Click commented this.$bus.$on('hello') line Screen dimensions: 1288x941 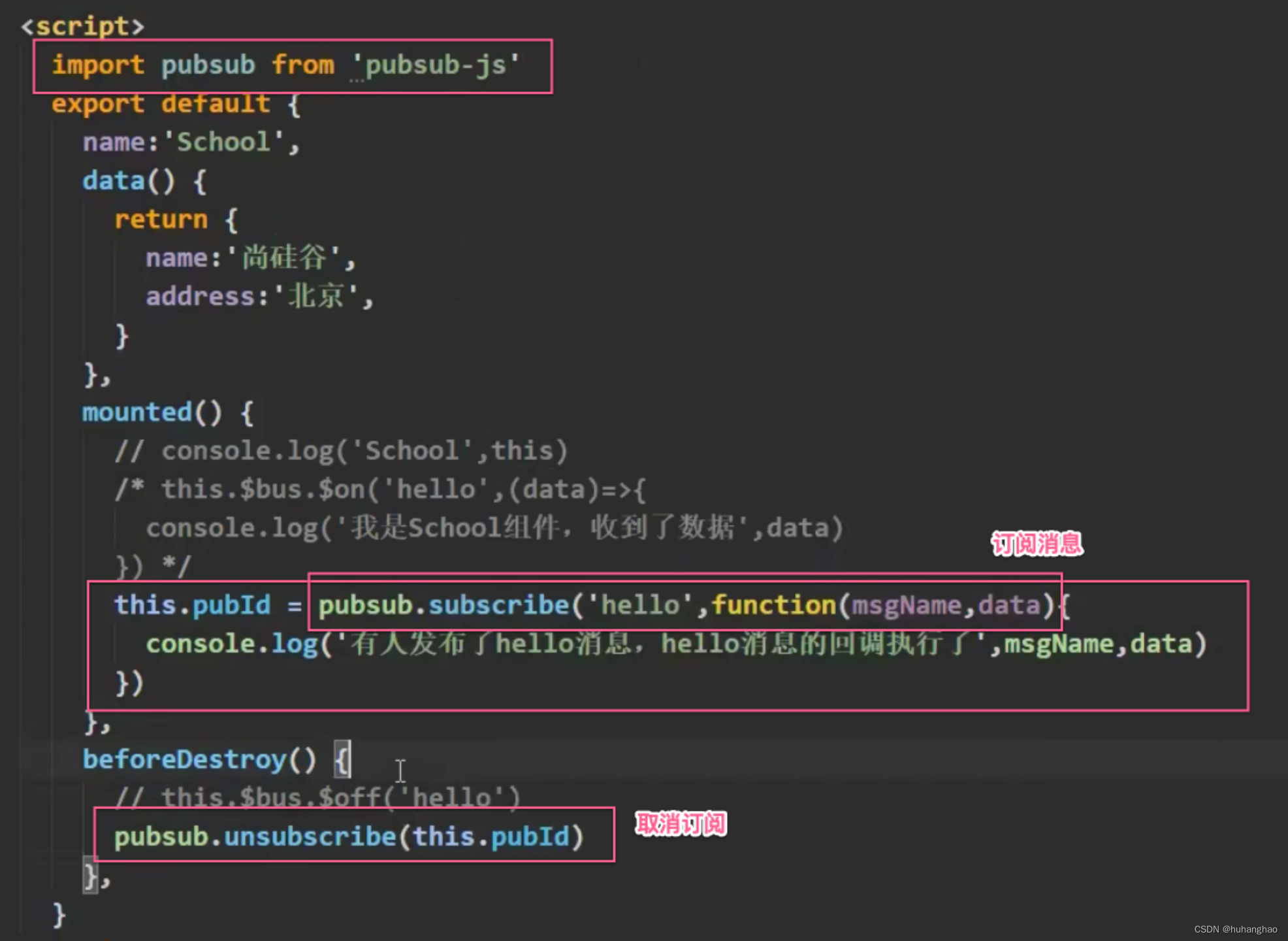(x=380, y=489)
